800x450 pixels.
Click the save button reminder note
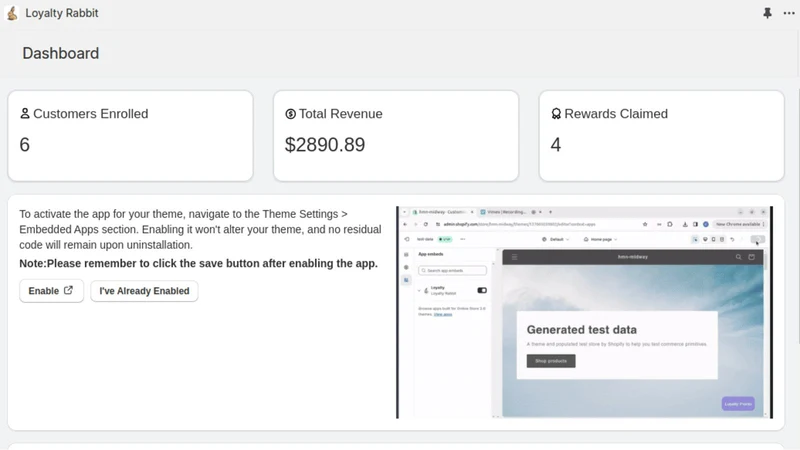(198, 263)
